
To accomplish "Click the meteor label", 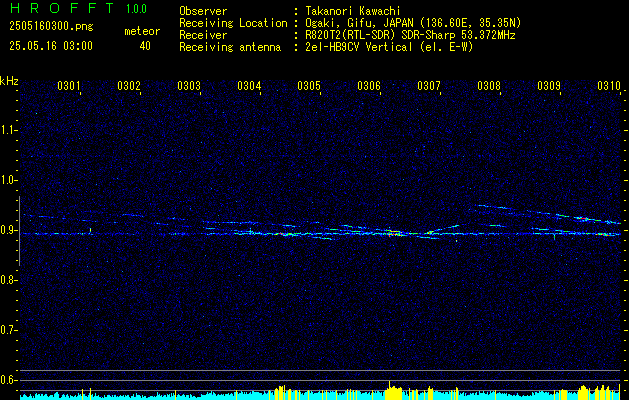I will click(x=142, y=31).
